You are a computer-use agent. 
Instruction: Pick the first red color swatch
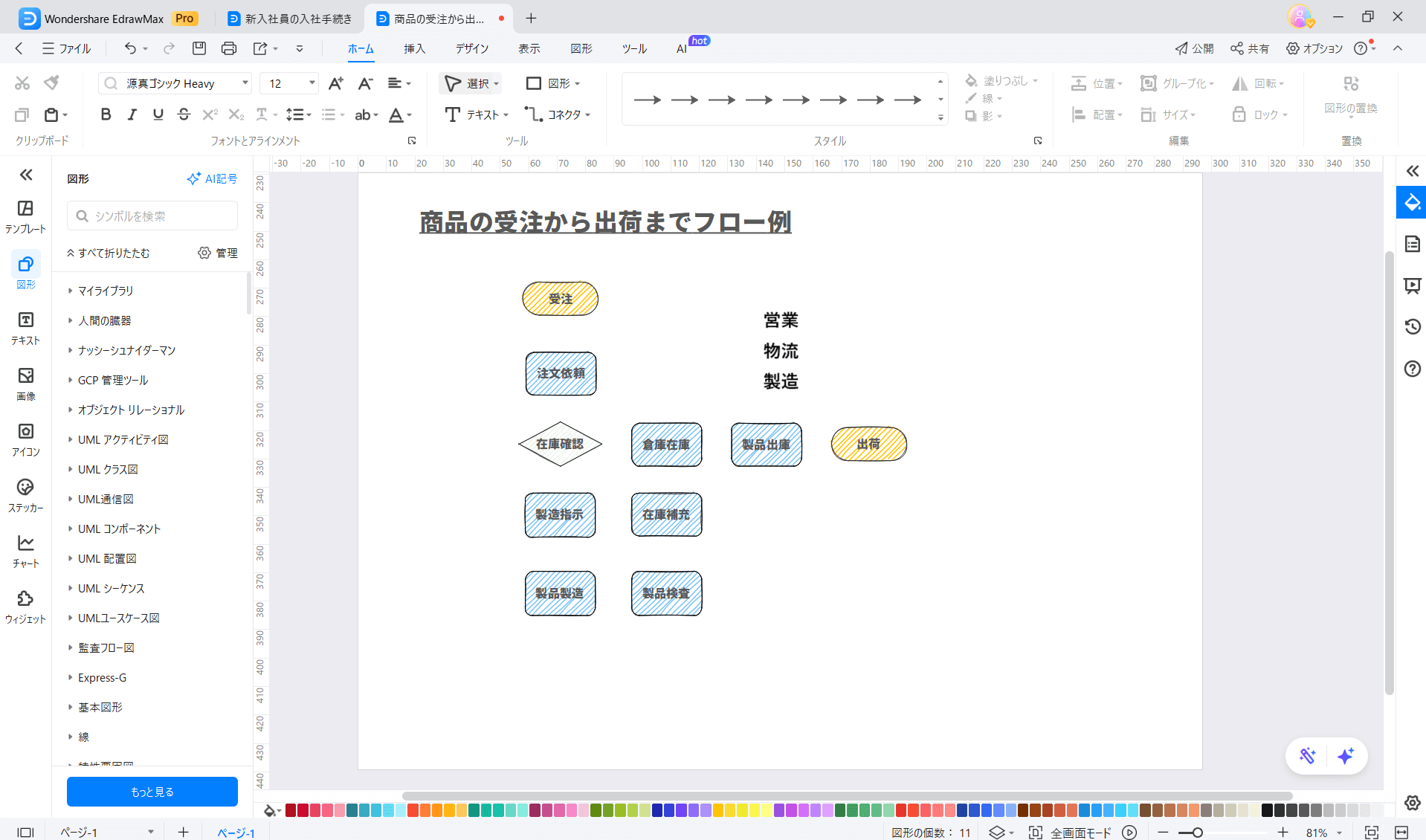pos(291,810)
